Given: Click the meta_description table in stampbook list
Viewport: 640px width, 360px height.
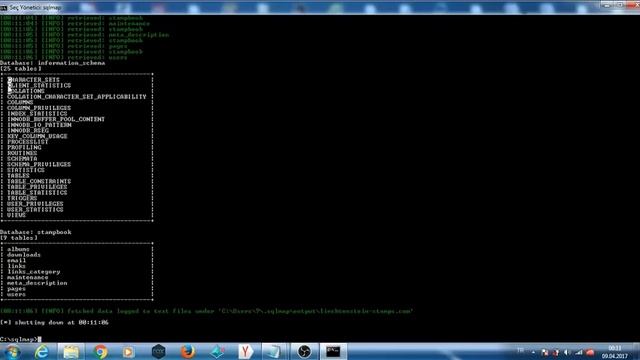Looking at the screenshot, I should coord(37,283).
